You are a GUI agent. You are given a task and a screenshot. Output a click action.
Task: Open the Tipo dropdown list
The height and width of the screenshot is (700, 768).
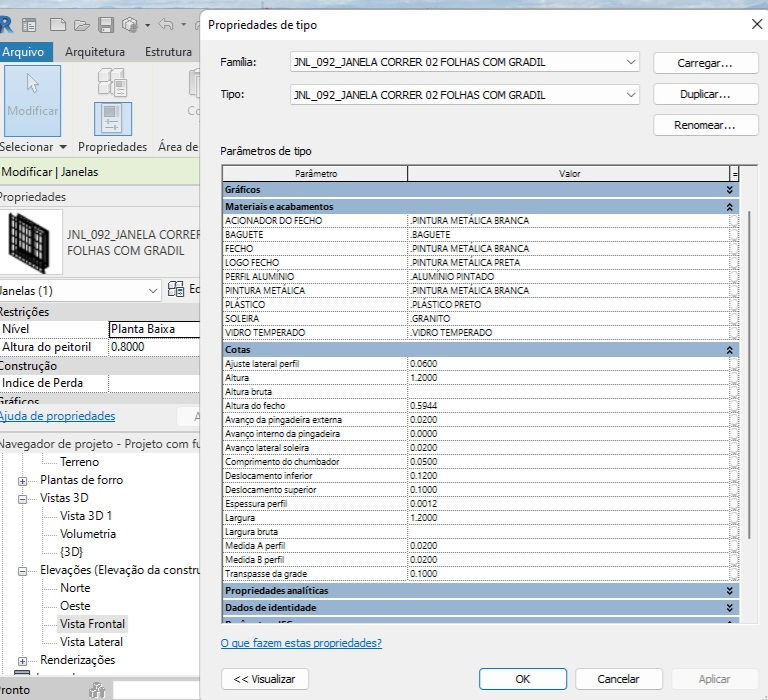click(x=631, y=95)
